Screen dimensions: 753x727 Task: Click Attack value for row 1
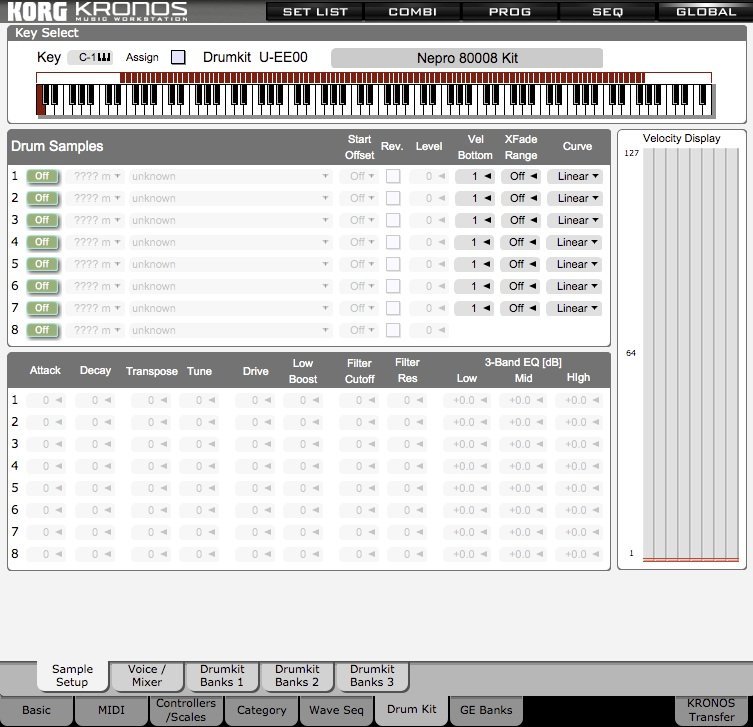46,400
